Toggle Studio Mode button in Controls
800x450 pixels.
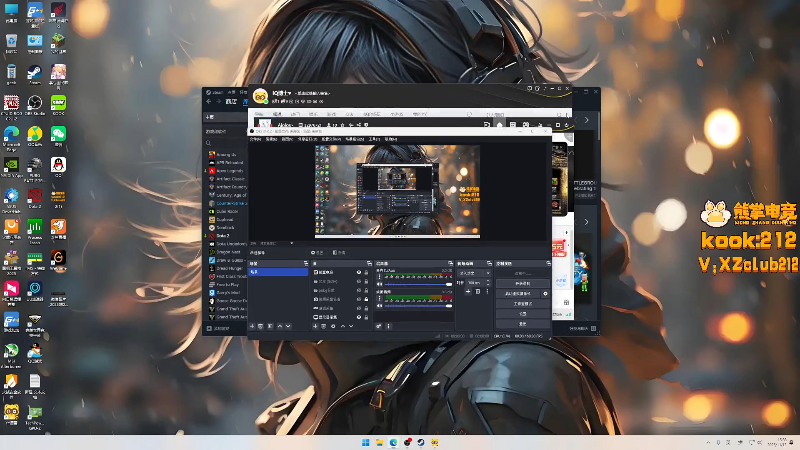tap(522, 304)
